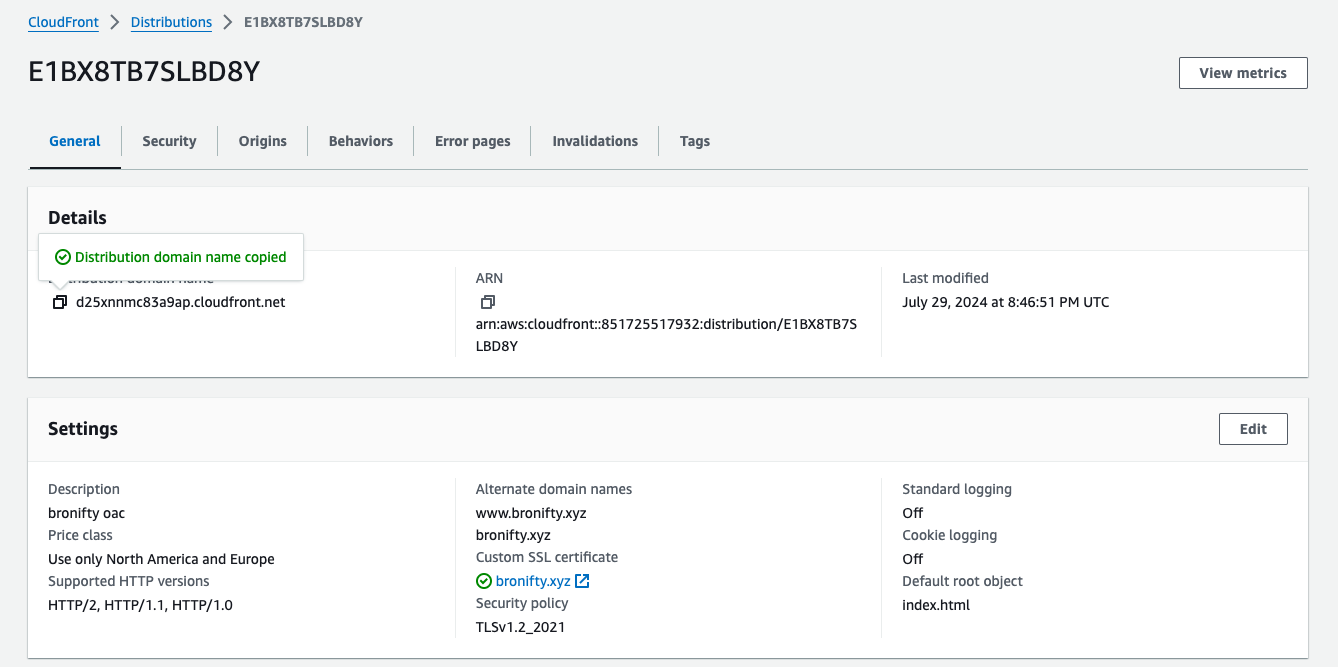1338x667 pixels.
Task: Click View metrics
Action: (1242, 72)
